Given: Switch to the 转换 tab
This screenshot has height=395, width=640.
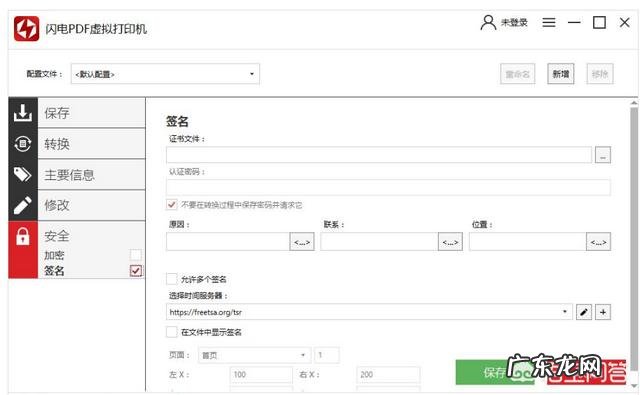Looking at the screenshot, I should click(x=91, y=144).
